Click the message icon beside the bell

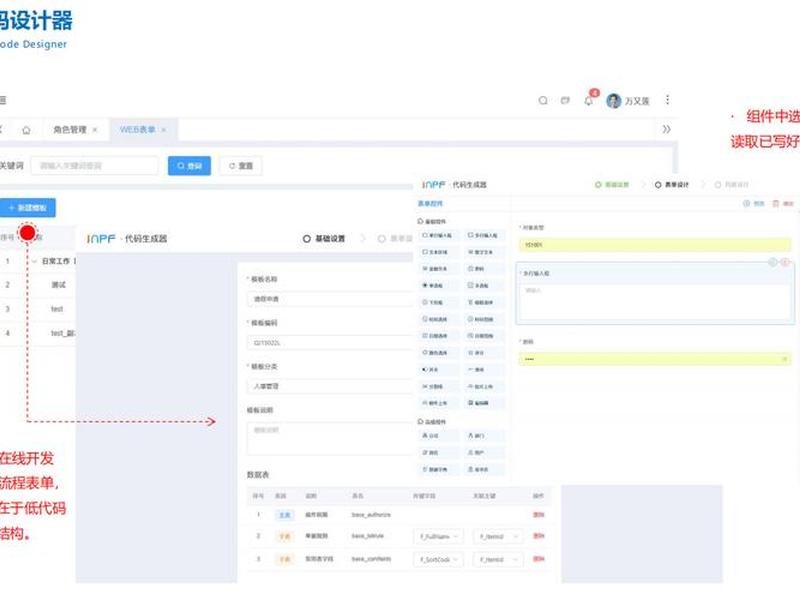point(565,101)
